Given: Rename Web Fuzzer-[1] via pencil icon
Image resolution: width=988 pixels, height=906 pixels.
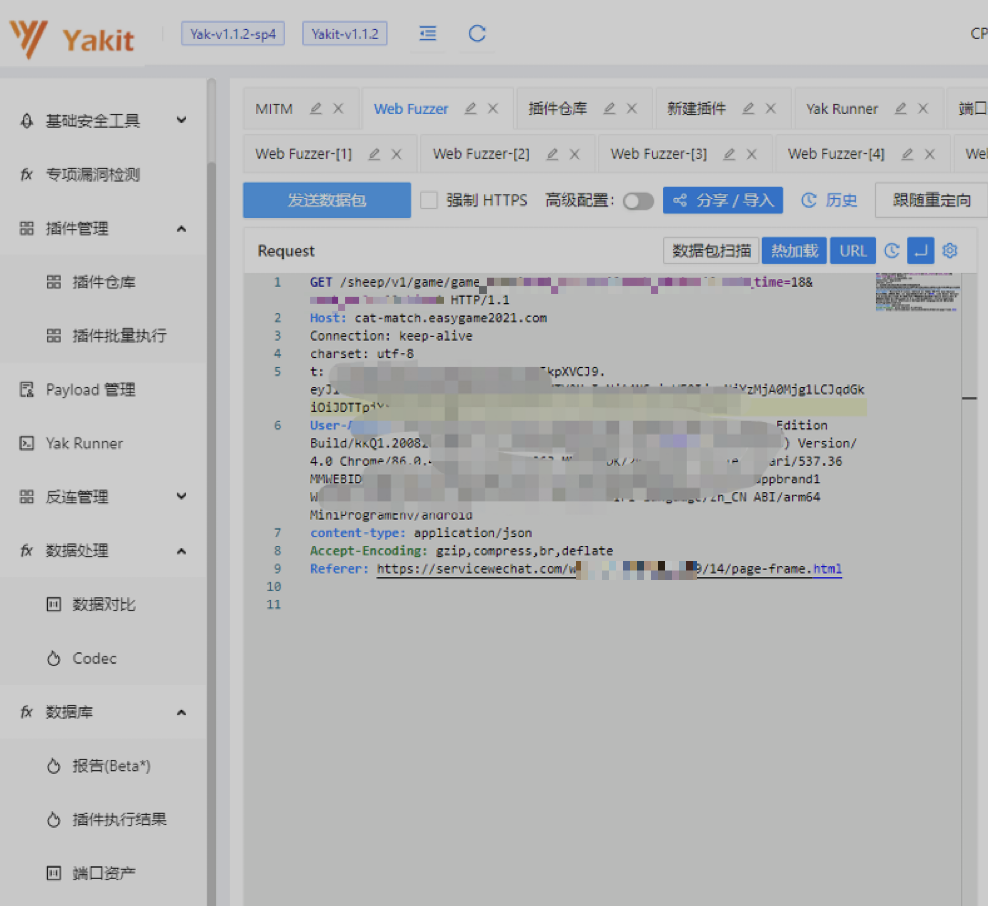Looking at the screenshot, I should pyautogui.click(x=374, y=154).
